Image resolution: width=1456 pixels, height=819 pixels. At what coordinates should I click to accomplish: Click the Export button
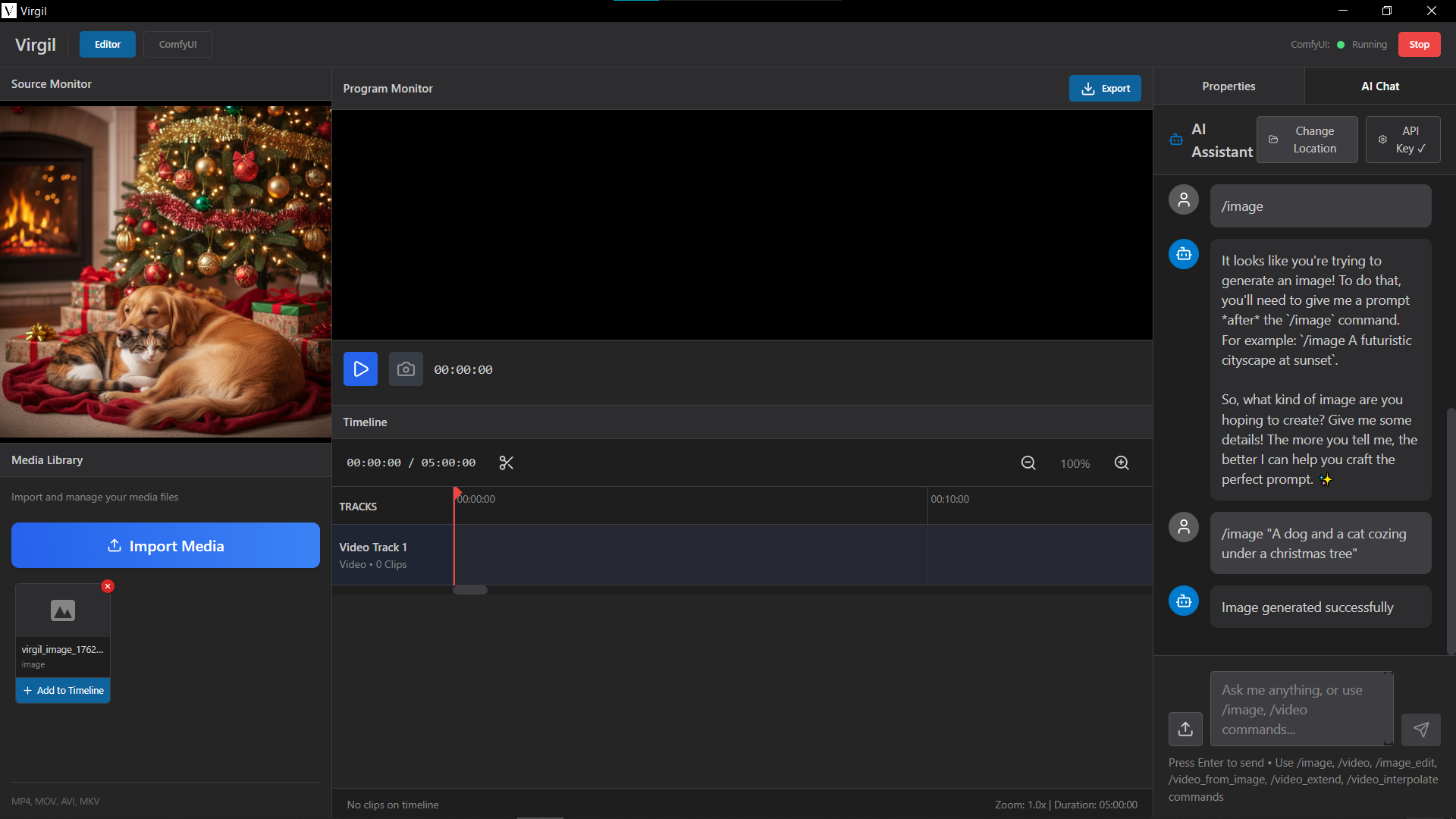1105,89
